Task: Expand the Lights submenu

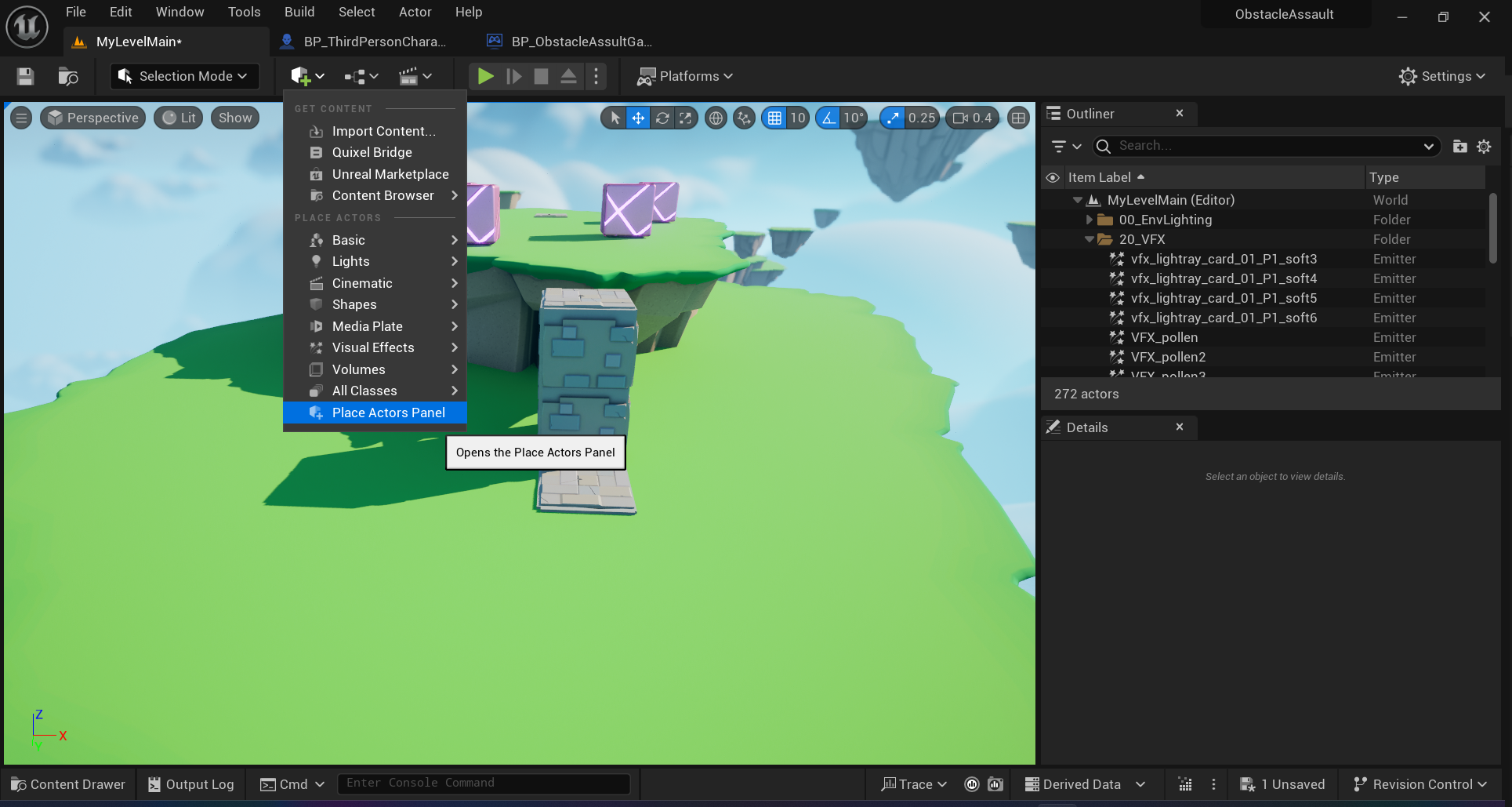Action: click(375, 261)
